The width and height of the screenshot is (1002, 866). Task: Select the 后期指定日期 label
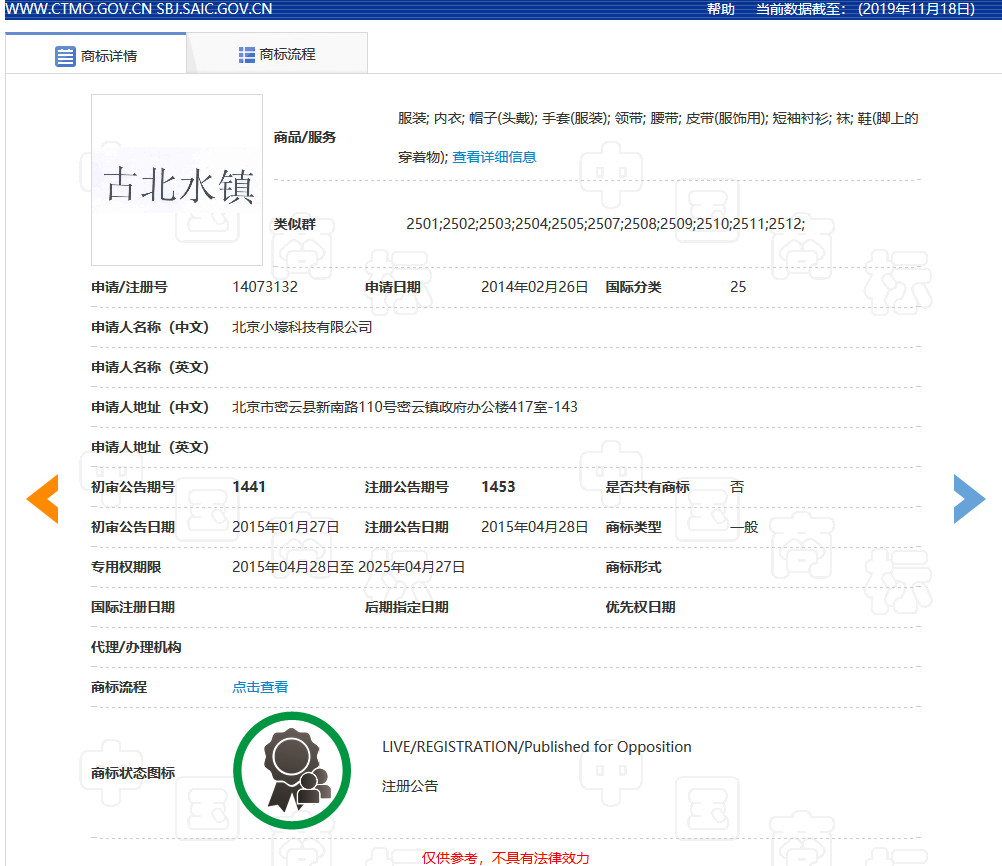(406, 607)
